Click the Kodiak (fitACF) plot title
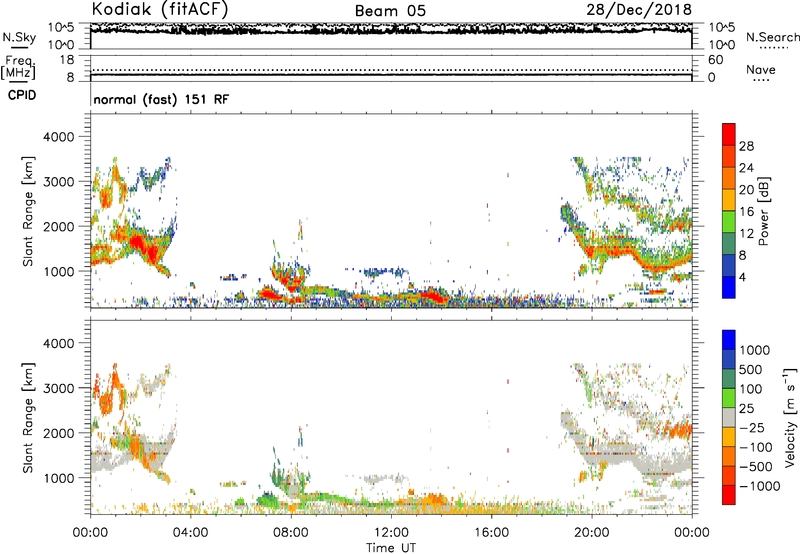 (160, 9)
